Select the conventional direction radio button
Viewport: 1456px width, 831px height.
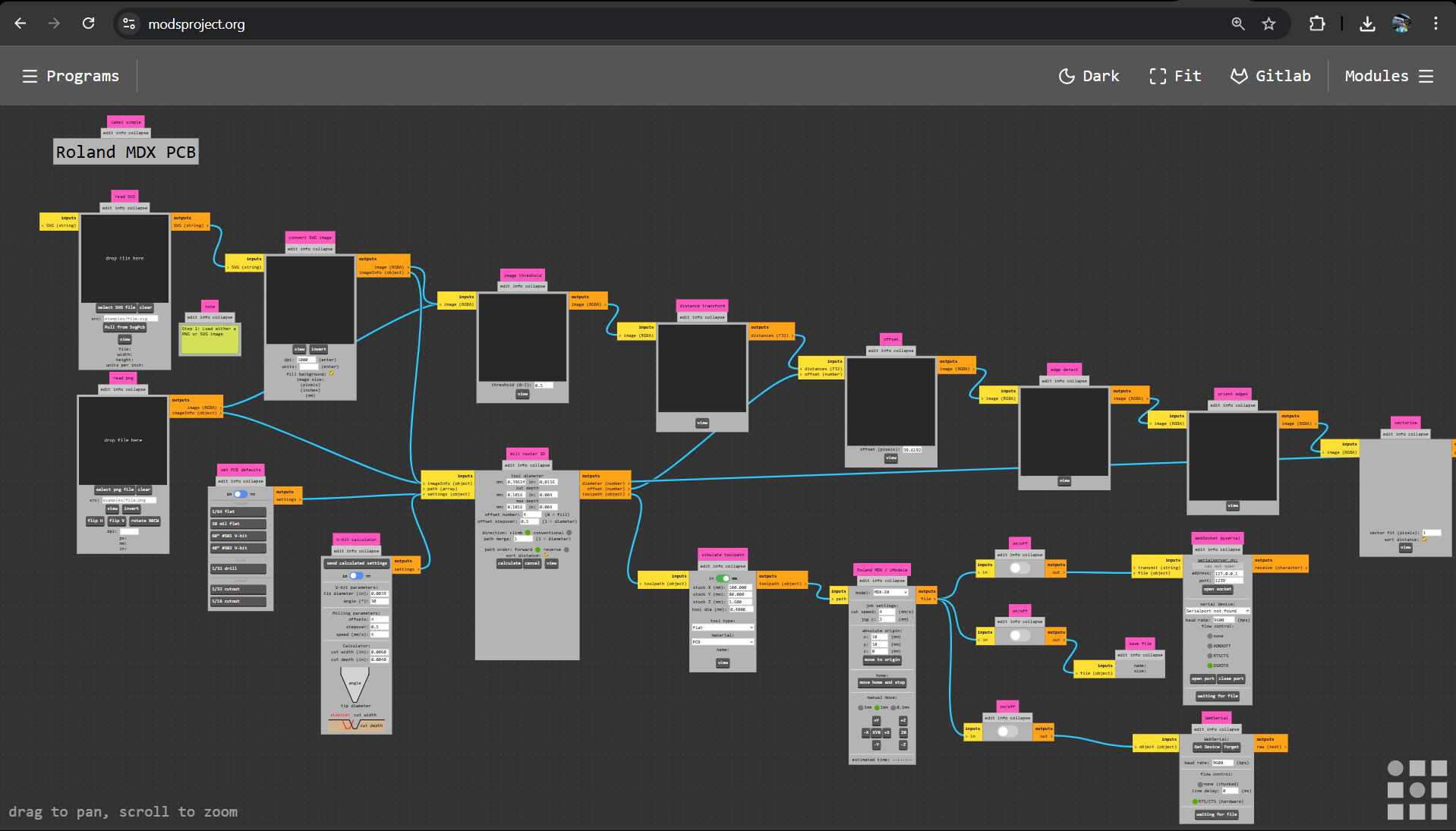point(569,533)
